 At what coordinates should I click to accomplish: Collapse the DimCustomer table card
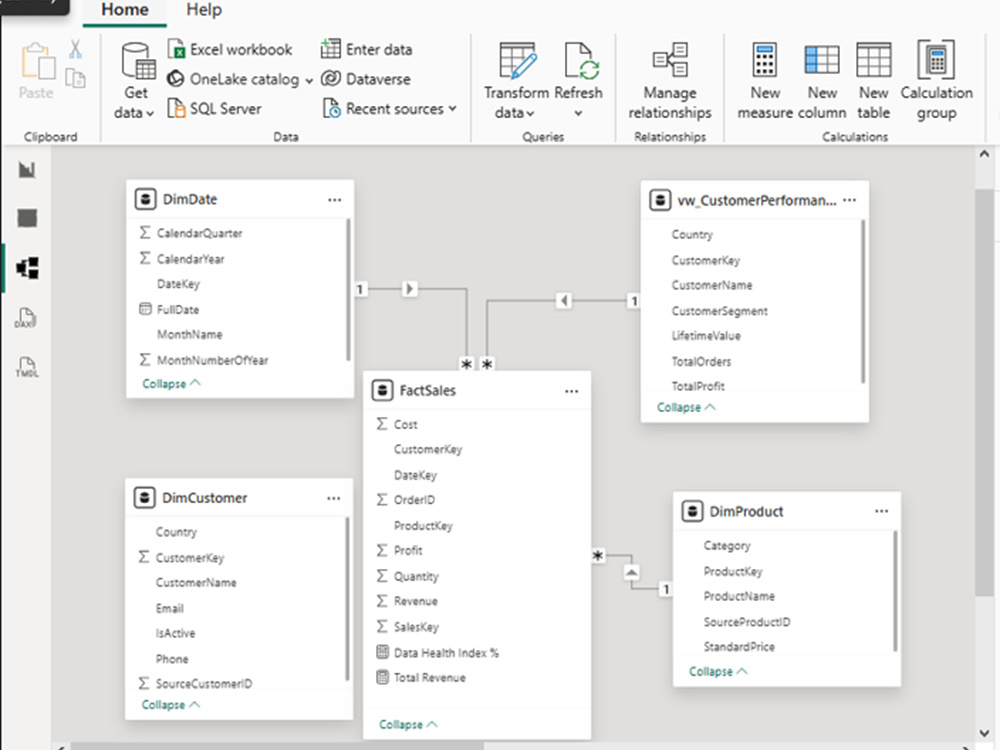click(x=170, y=705)
